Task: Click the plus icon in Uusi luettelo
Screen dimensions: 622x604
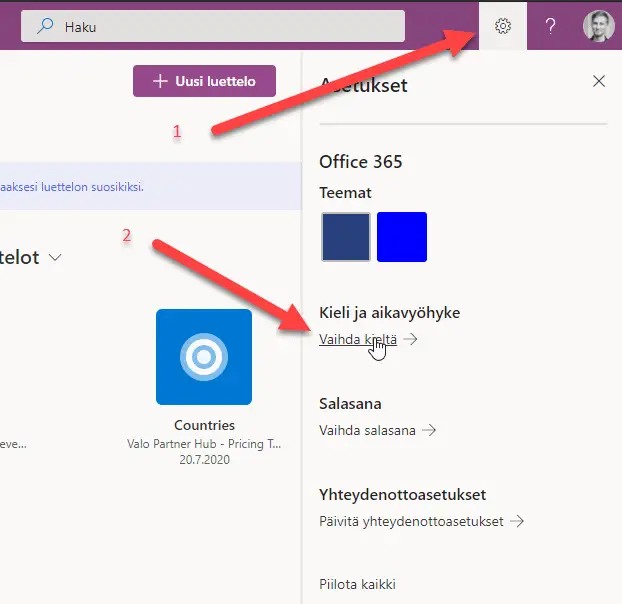Action: 159,81
